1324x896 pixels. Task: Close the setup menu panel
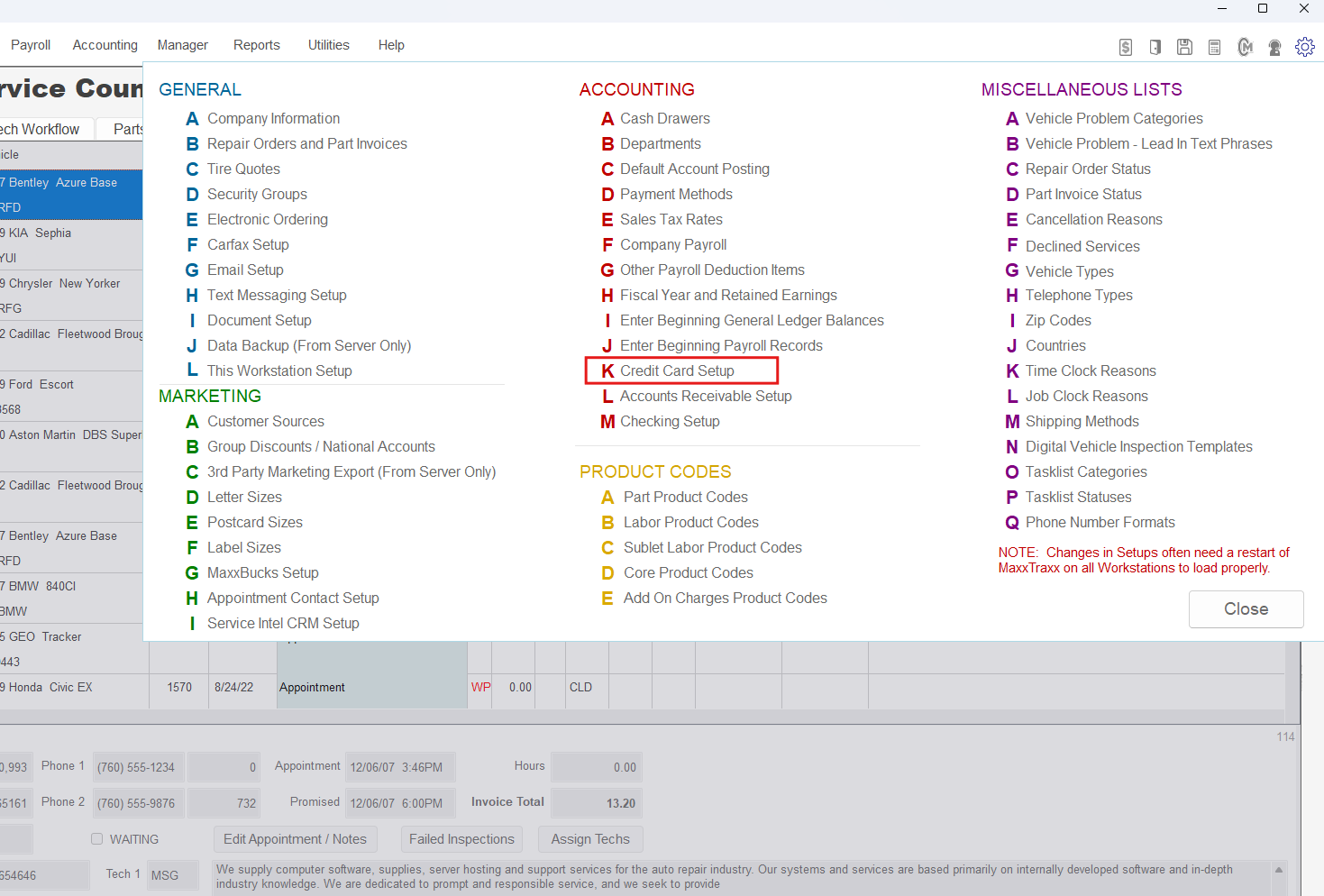[x=1246, y=609]
